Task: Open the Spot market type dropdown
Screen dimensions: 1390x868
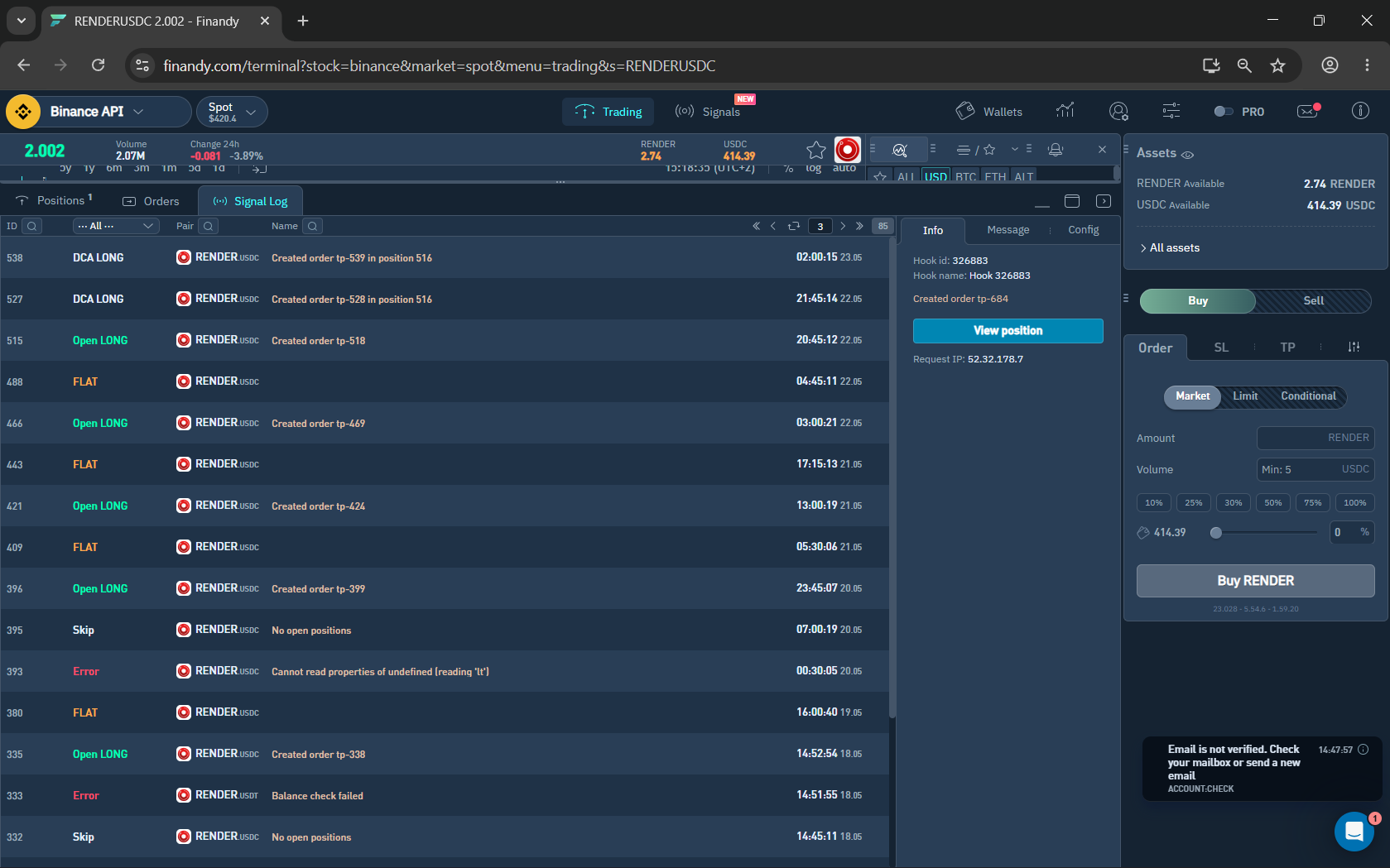Action: click(x=232, y=112)
